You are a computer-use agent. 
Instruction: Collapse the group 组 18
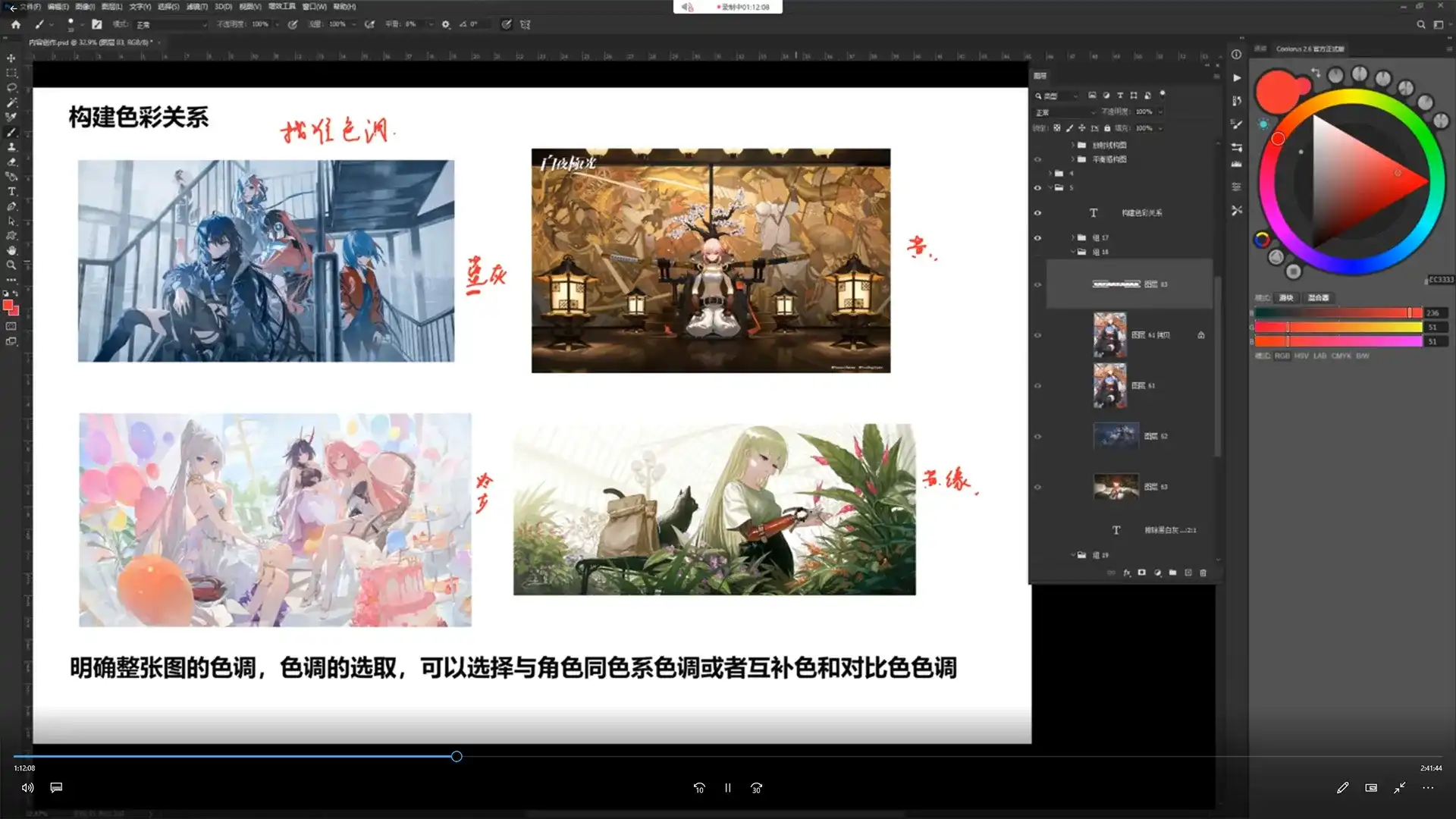coord(1073,251)
